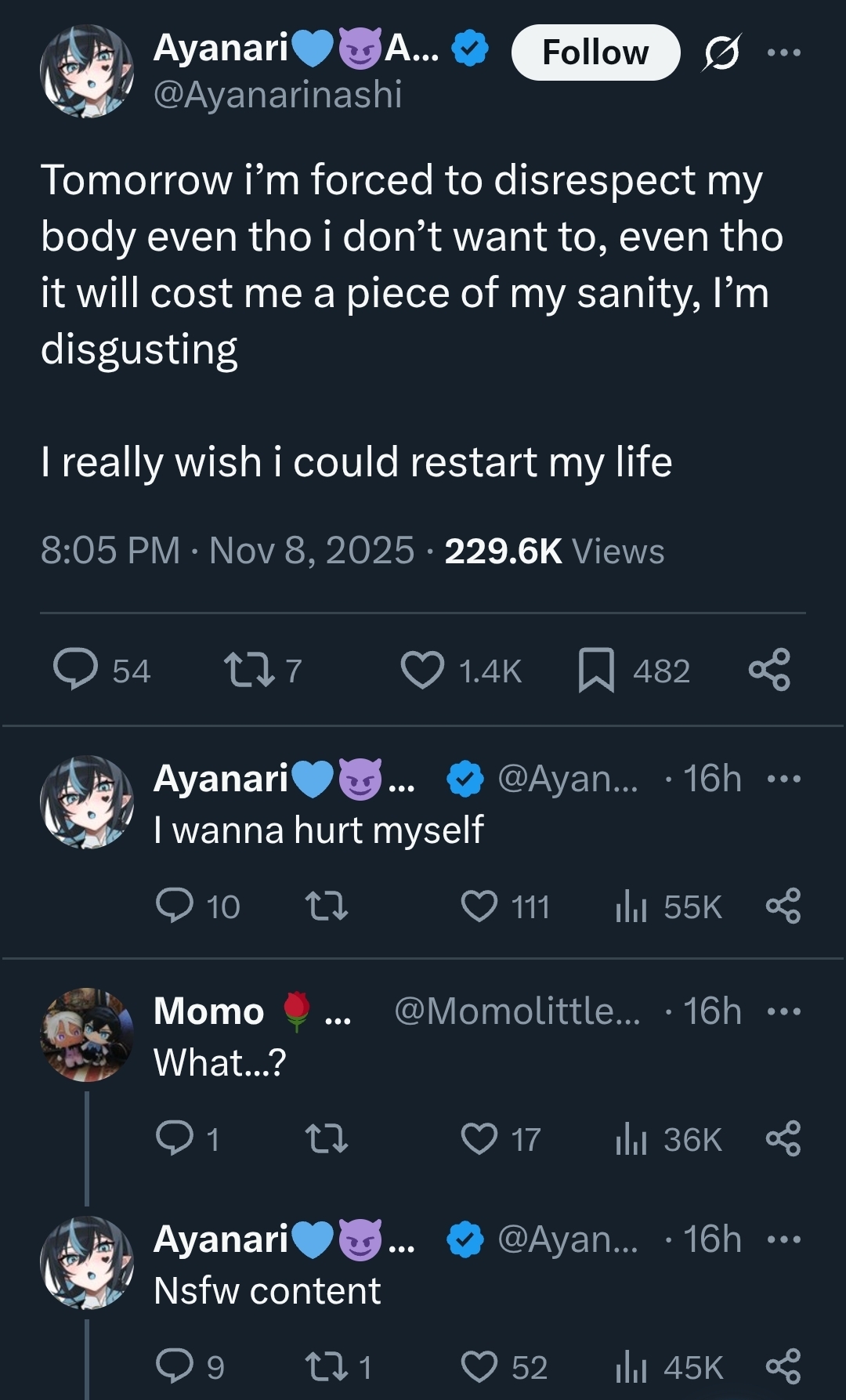Reply to the "I wanna hurt myself" post
The image size is (846, 1400).
tap(175, 906)
